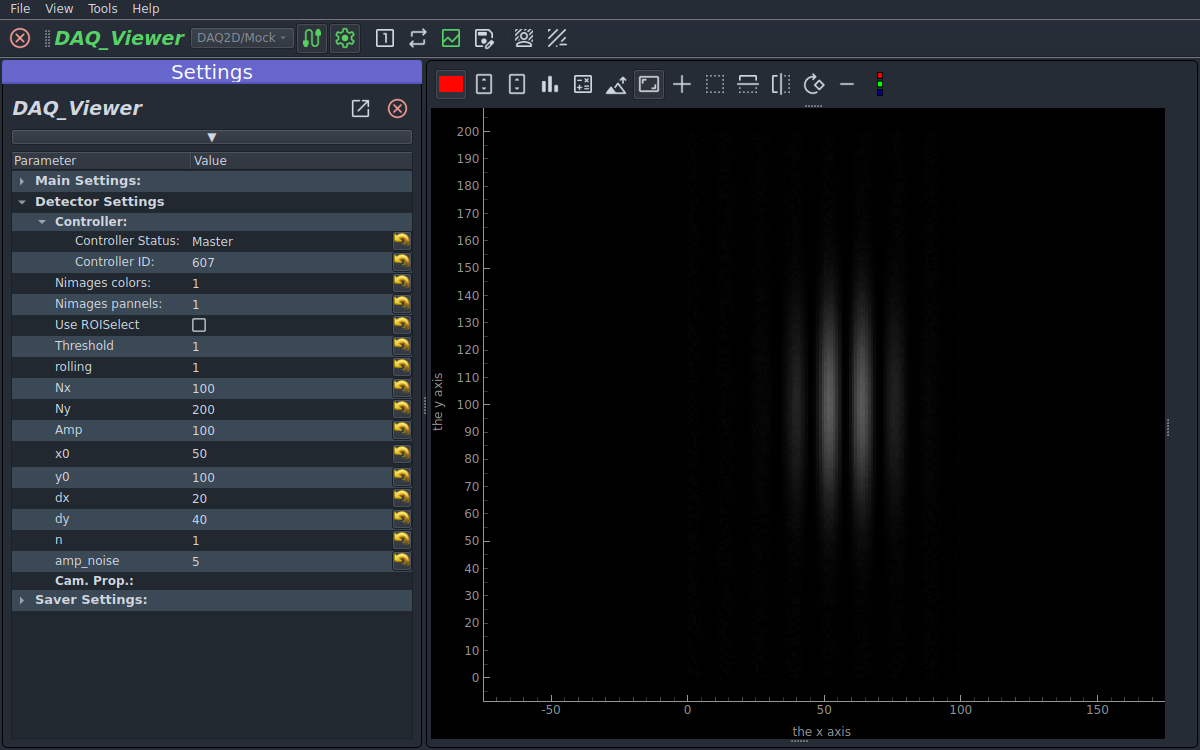Click the Controller Status value Master
The height and width of the screenshot is (750, 1200).
click(212, 241)
